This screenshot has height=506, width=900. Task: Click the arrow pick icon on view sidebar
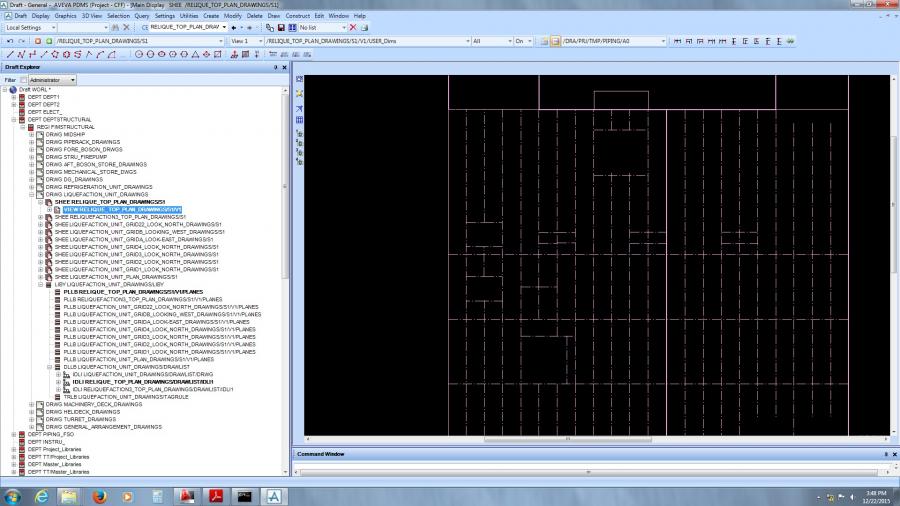299,108
